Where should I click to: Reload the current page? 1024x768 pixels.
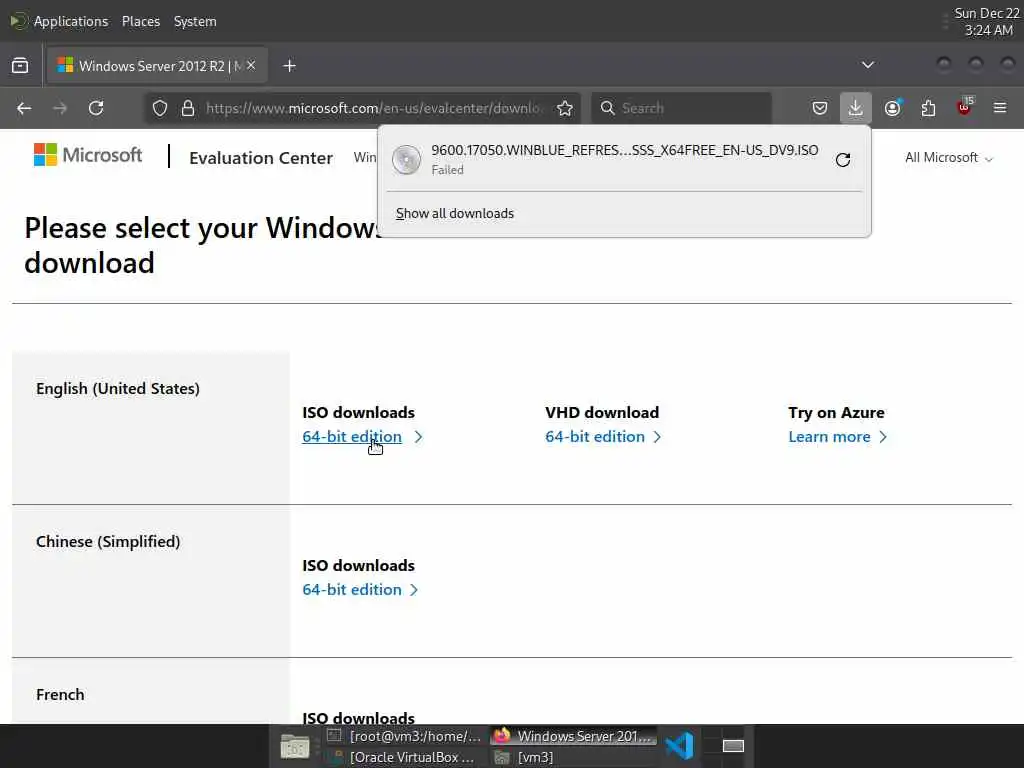96,108
